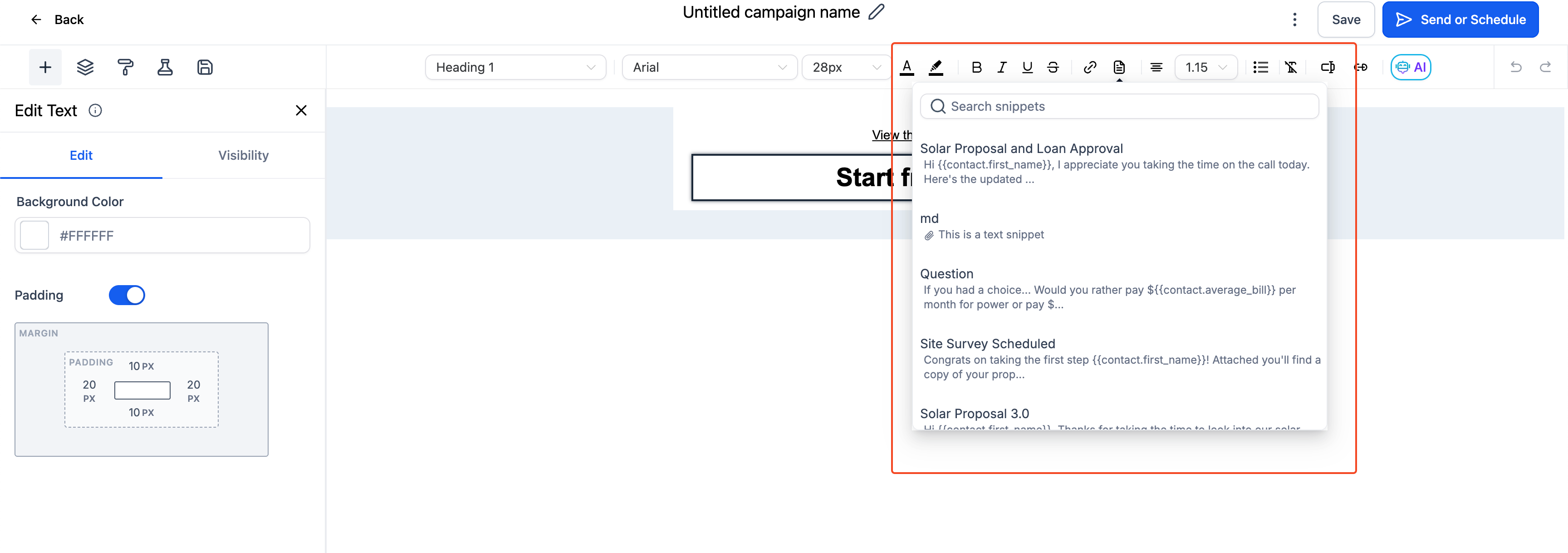Toggle bold formatting
The height and width of the screenshot is (553, 1568).
coord(976,67)
